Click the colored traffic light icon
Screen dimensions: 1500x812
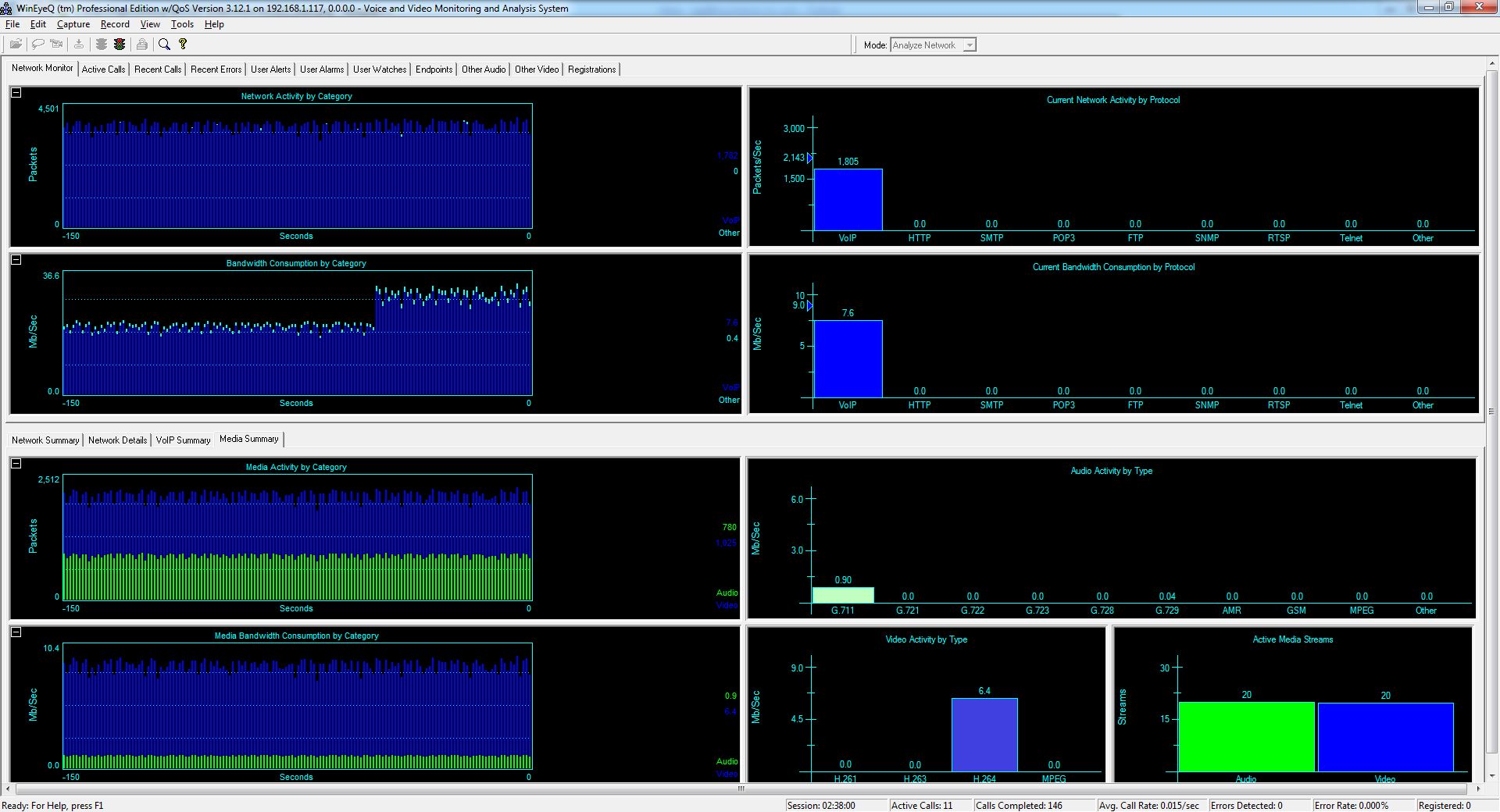(x=120, y=45)
